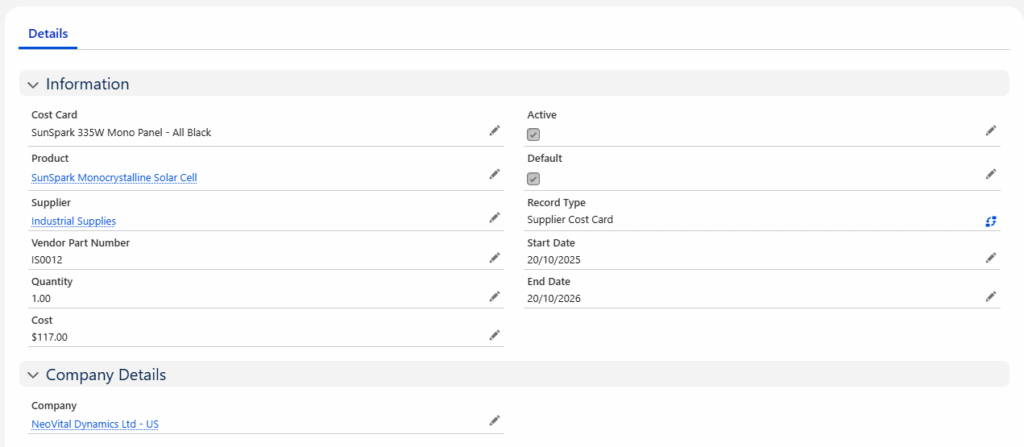Edit Start Date with its pencil icon
The image size is (1024, 447).
(x=990, y=258)
